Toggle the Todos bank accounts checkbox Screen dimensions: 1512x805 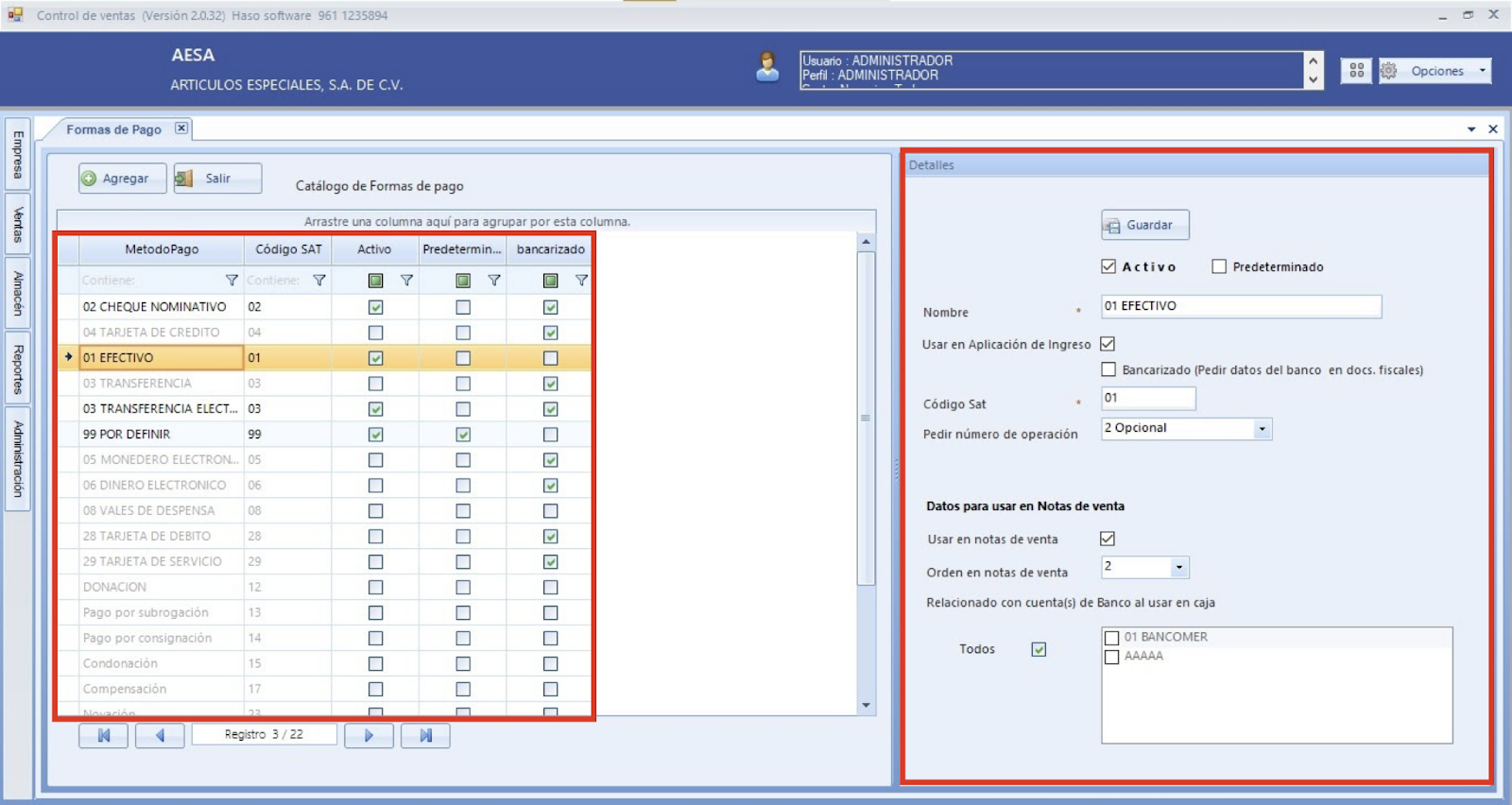click(1039, 649)
